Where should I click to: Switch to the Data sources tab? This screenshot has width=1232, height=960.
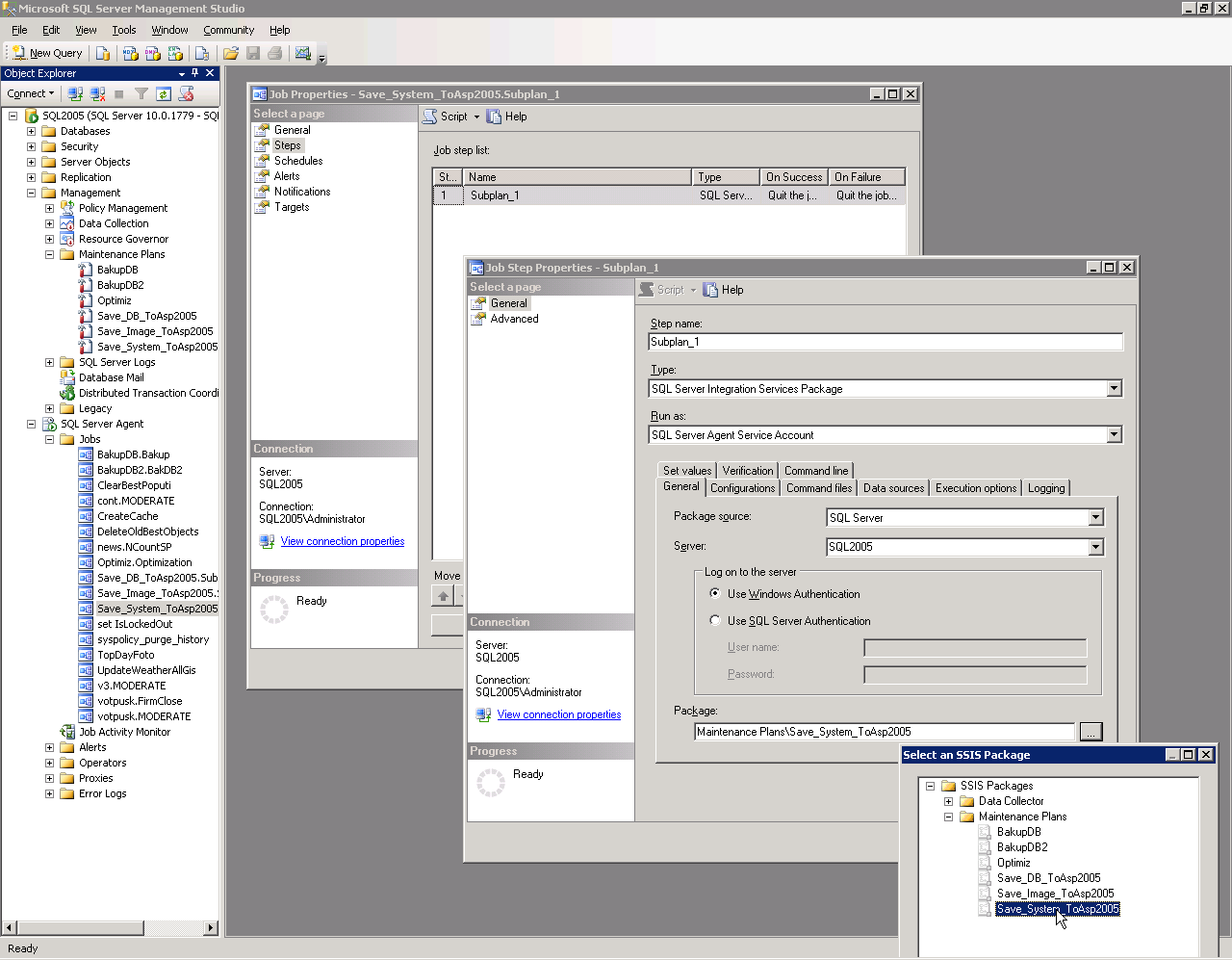pyautogui.click(x=893, y=488)
